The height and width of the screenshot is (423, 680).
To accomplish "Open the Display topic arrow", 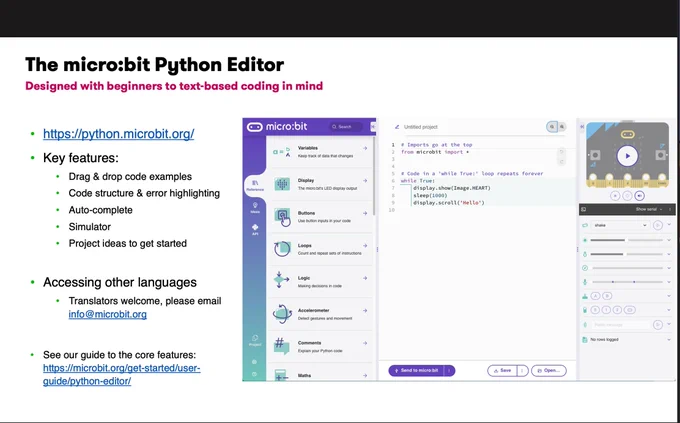I will (365, 180).
